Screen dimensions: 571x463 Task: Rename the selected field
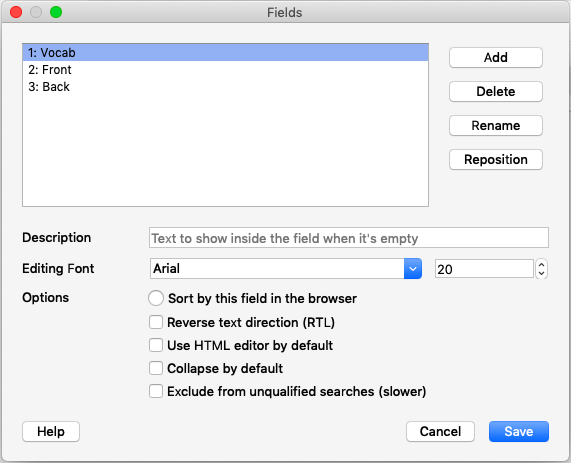point(496,126)
